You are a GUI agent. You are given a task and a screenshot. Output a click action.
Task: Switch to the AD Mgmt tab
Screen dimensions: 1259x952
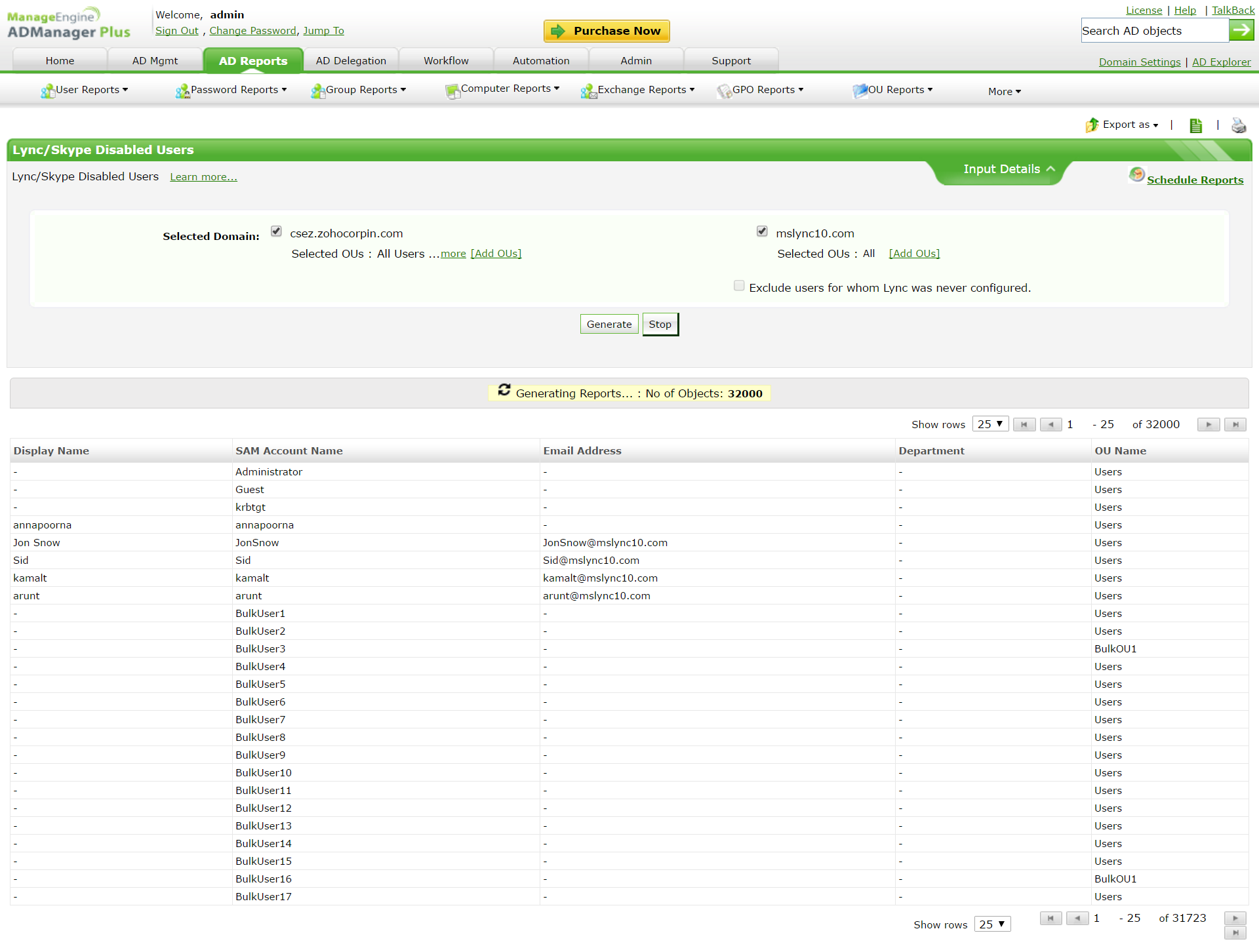coord(155,60)
